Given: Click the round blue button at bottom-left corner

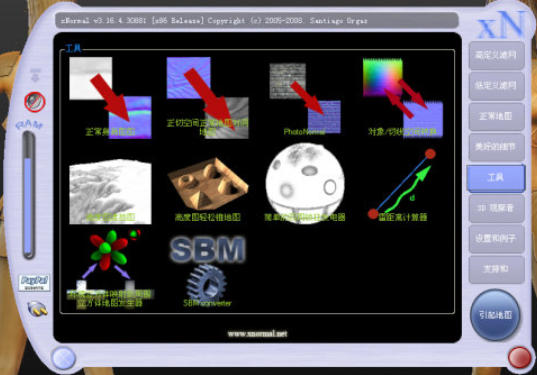Looking at the screenshot, I should click(63, 358).
